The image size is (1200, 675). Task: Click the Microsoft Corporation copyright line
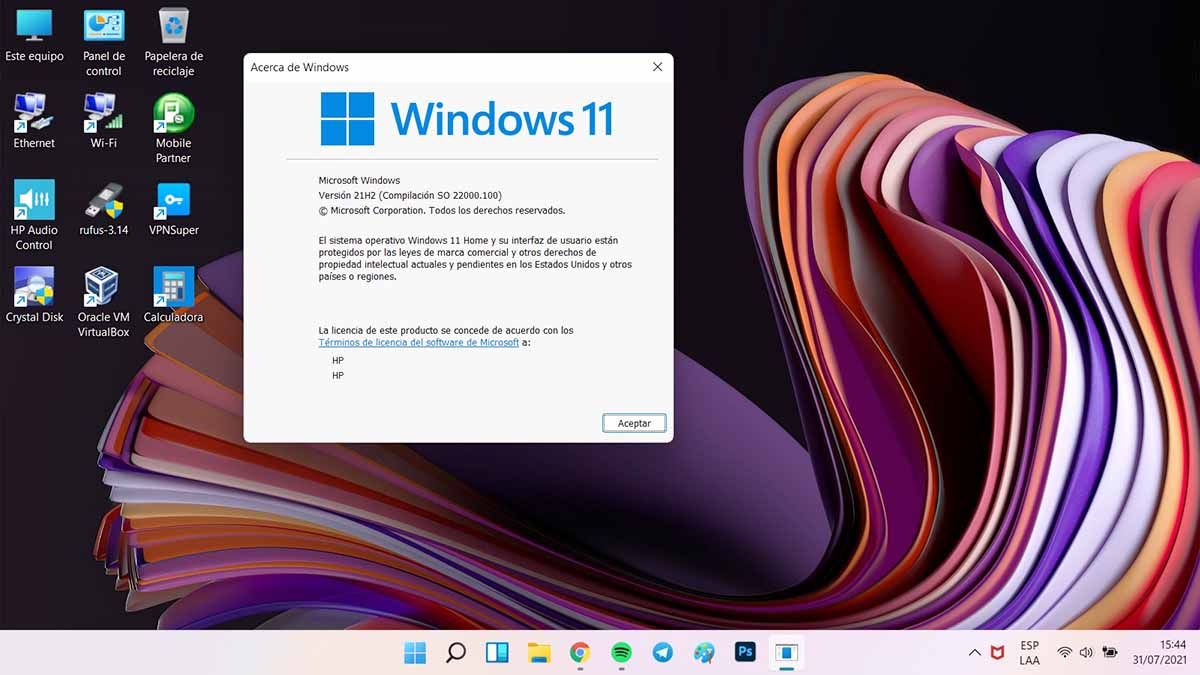coord(442,210)
